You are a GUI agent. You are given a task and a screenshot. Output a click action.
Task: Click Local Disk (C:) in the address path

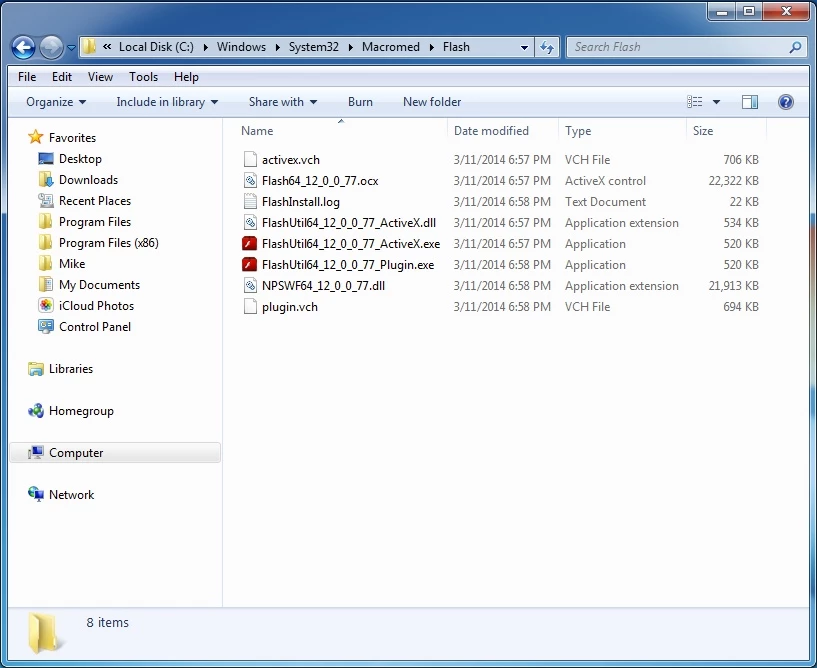[156, 47]
